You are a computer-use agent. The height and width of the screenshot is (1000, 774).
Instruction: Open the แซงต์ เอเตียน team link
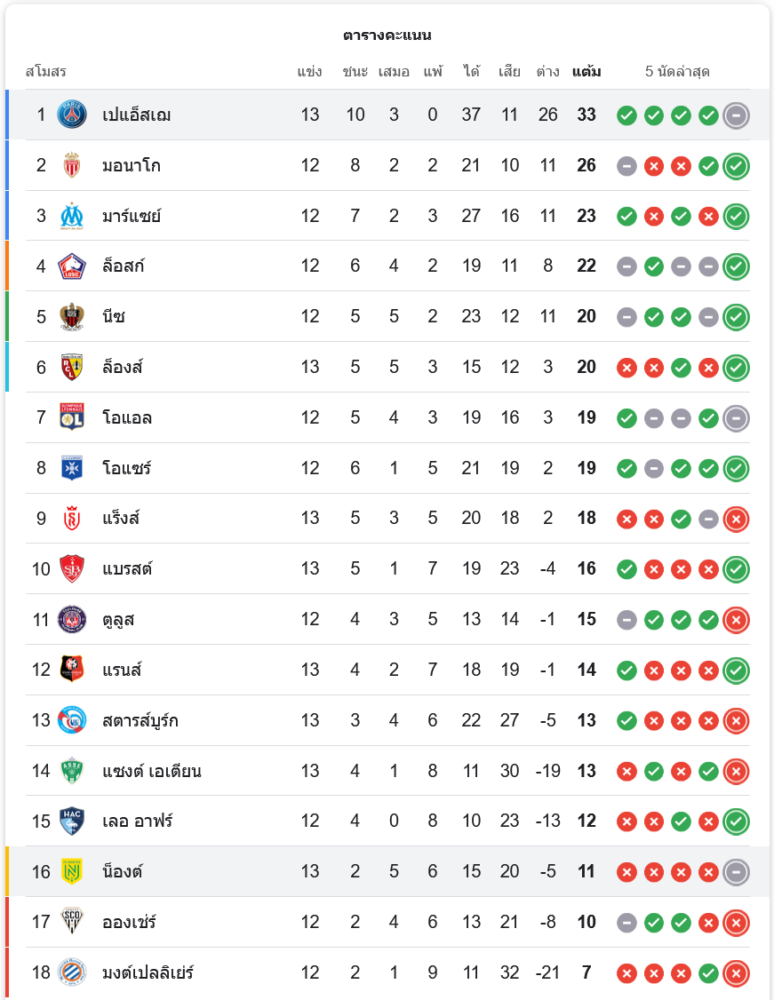click(151, 770)
